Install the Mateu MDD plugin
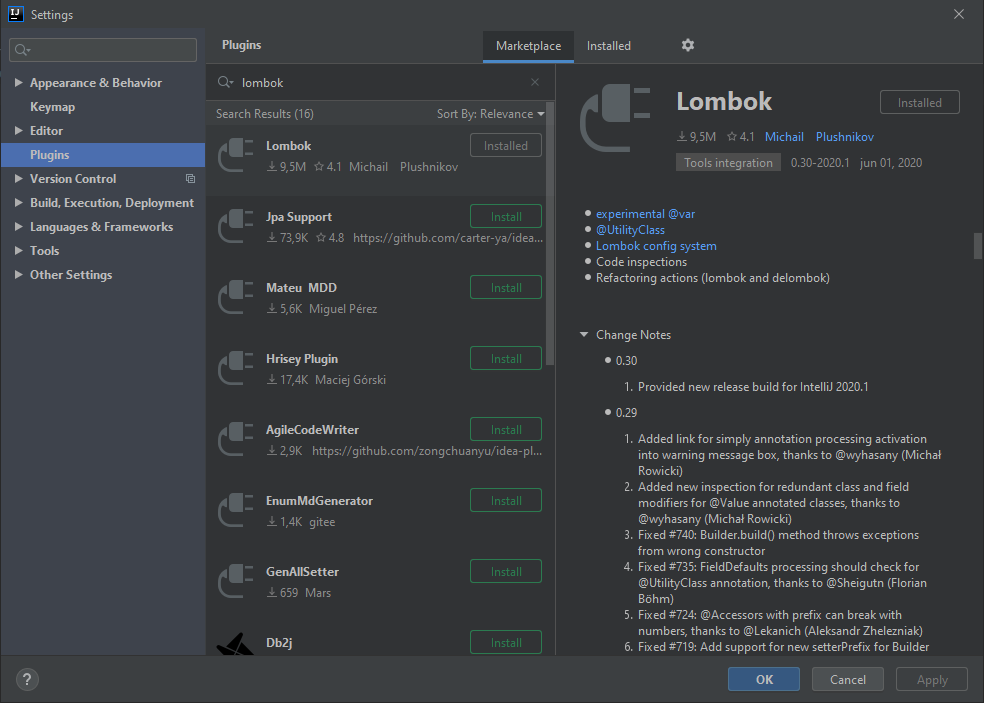Screen dimensions: 984x703 pos(506,287)
